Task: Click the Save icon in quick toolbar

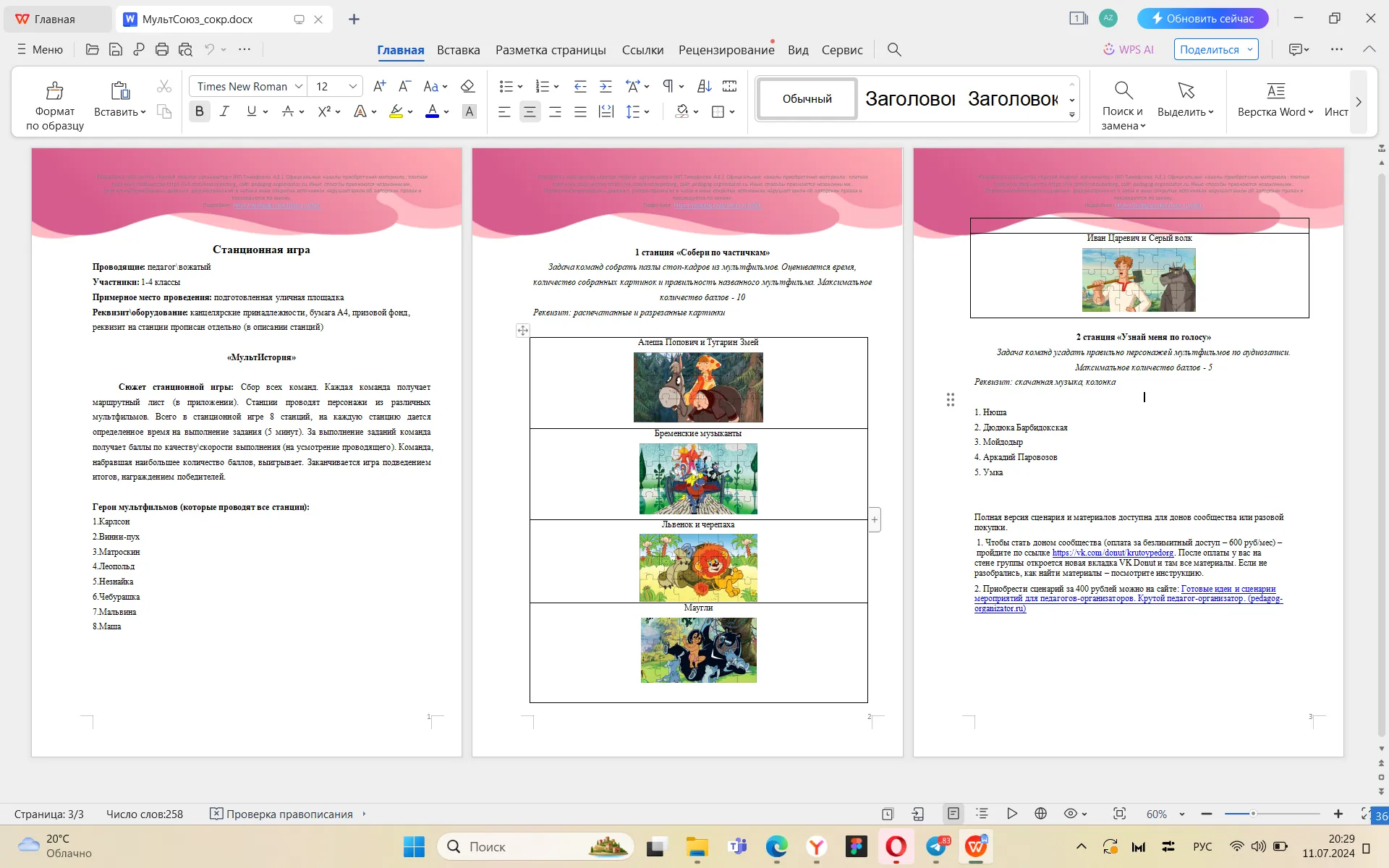Action: coord(116,49)
